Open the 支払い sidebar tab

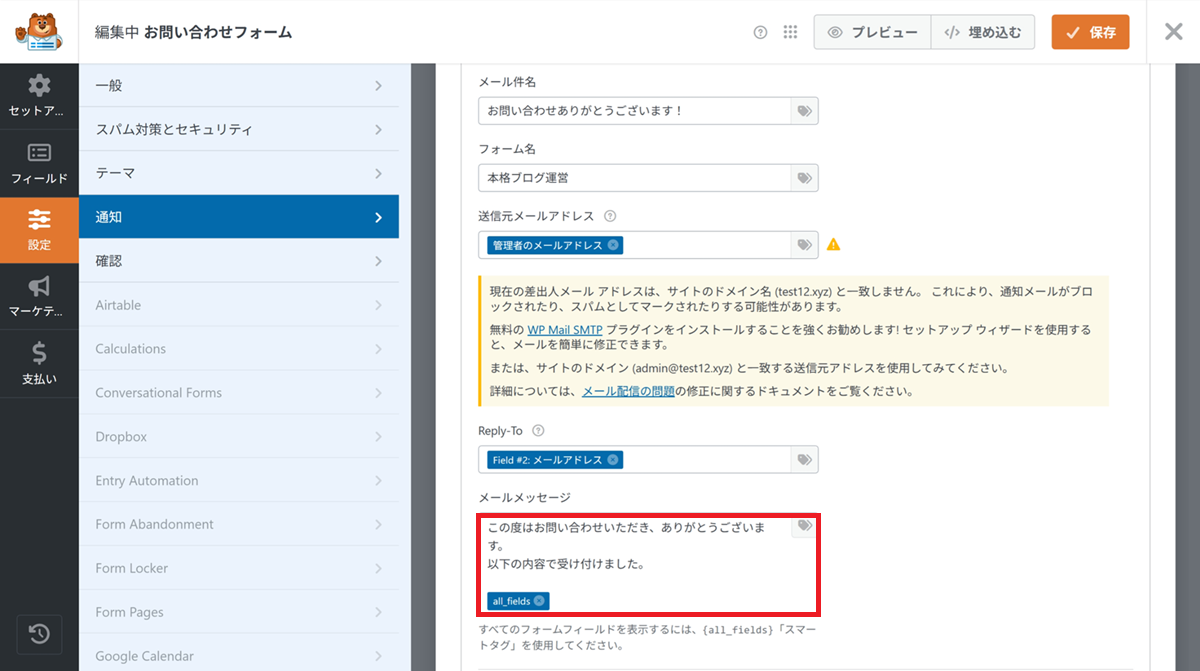39,364
